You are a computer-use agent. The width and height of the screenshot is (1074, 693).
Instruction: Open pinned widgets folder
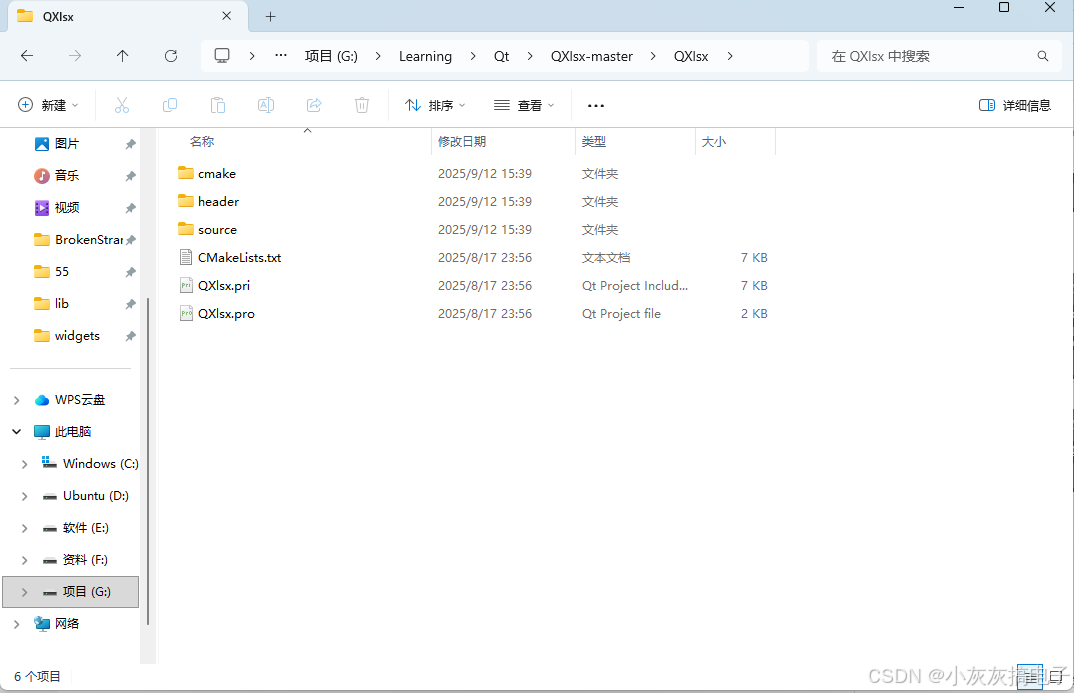pyautogui.click(x=67, y=336)
